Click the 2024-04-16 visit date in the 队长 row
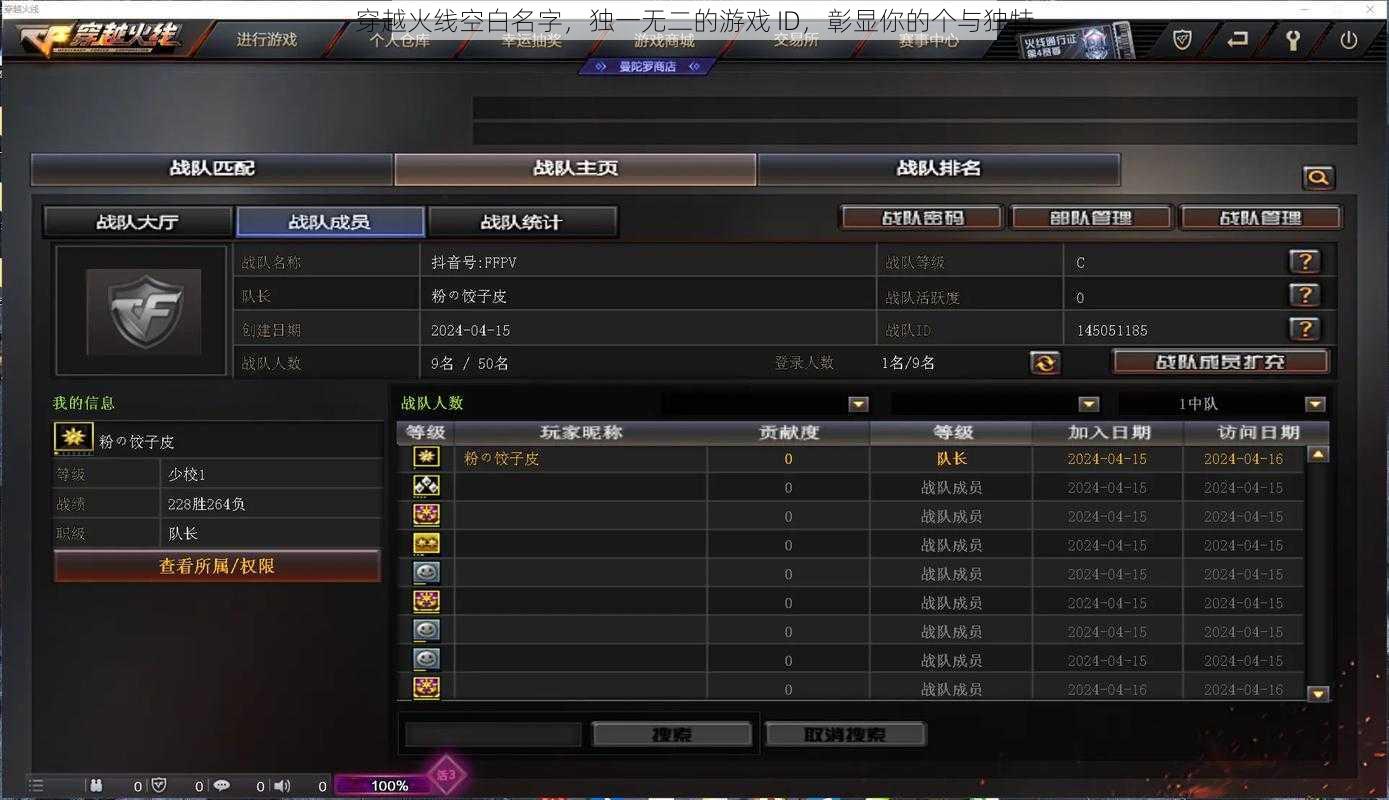The image size is (1389, 800). point(1243,459)
